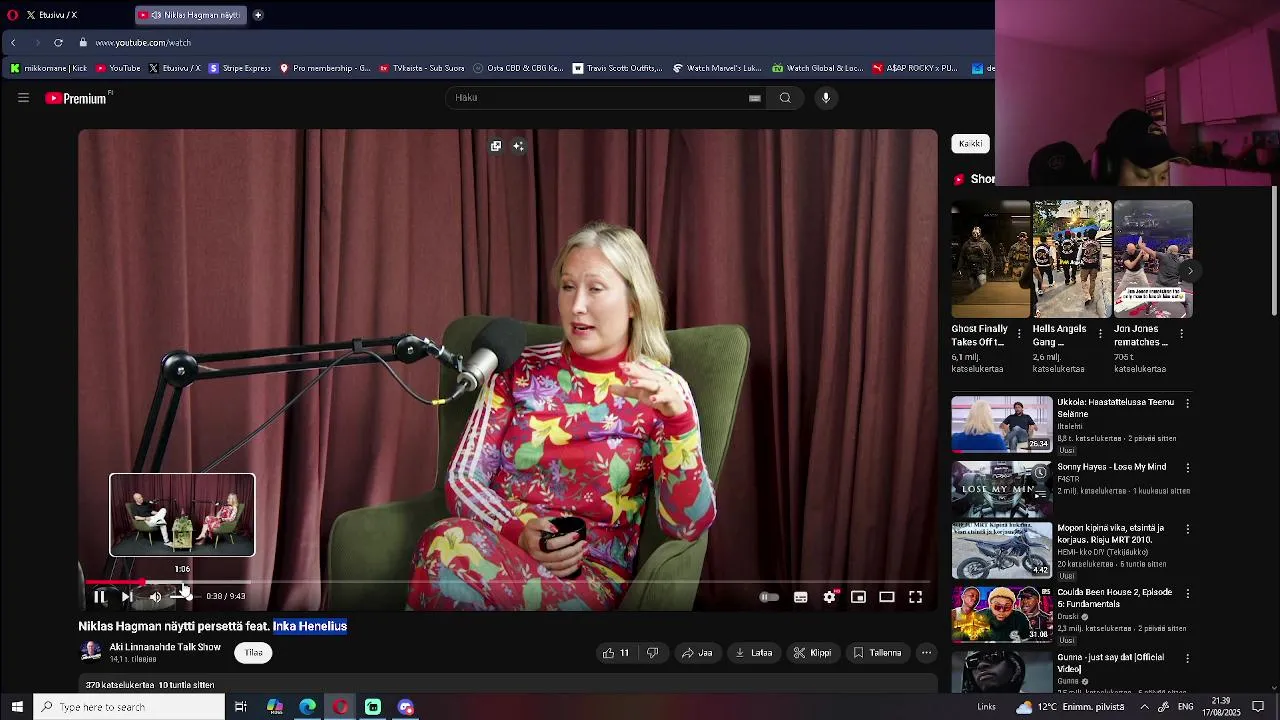This screenshot has width=1280, height=720.
Task: Open Opera menu logo
Action: [x=12, y=15]
